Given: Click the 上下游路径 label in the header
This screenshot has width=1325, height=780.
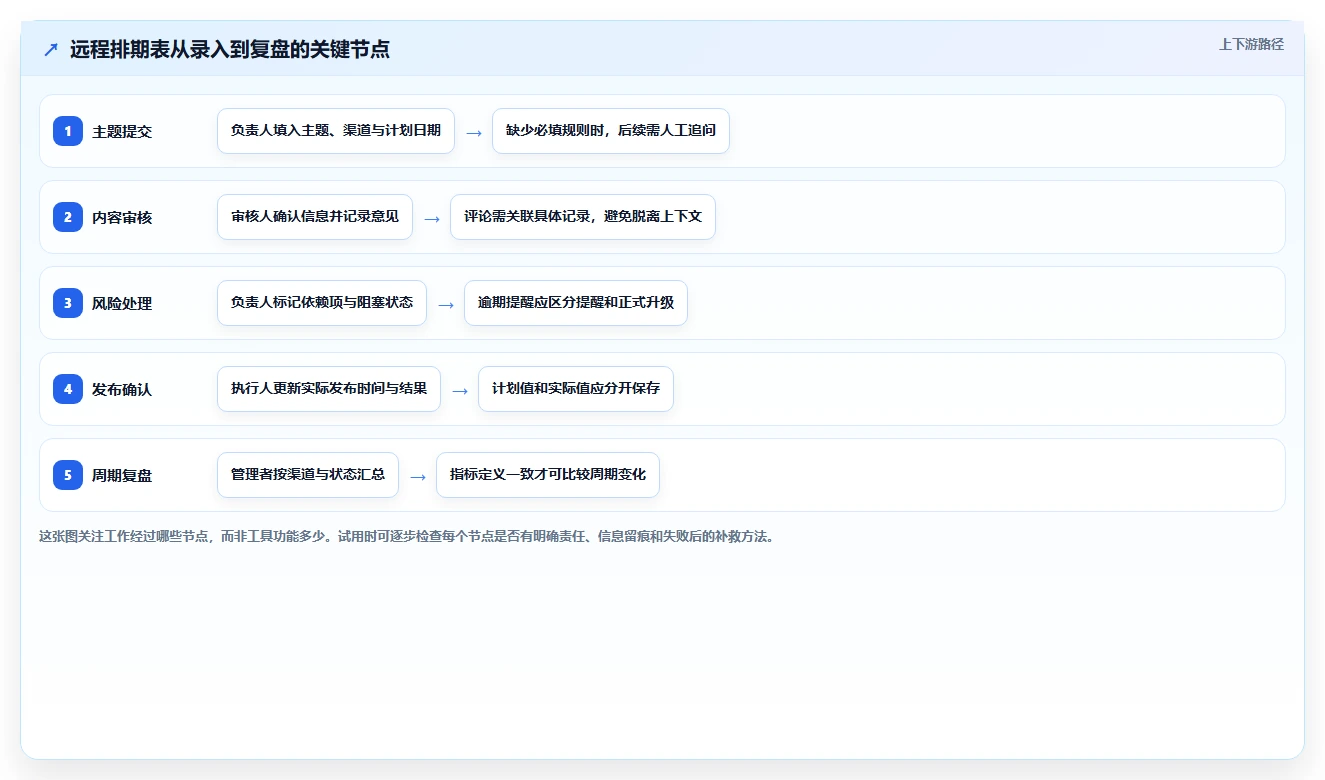Looking at the screenshot, I should 1251,44.
